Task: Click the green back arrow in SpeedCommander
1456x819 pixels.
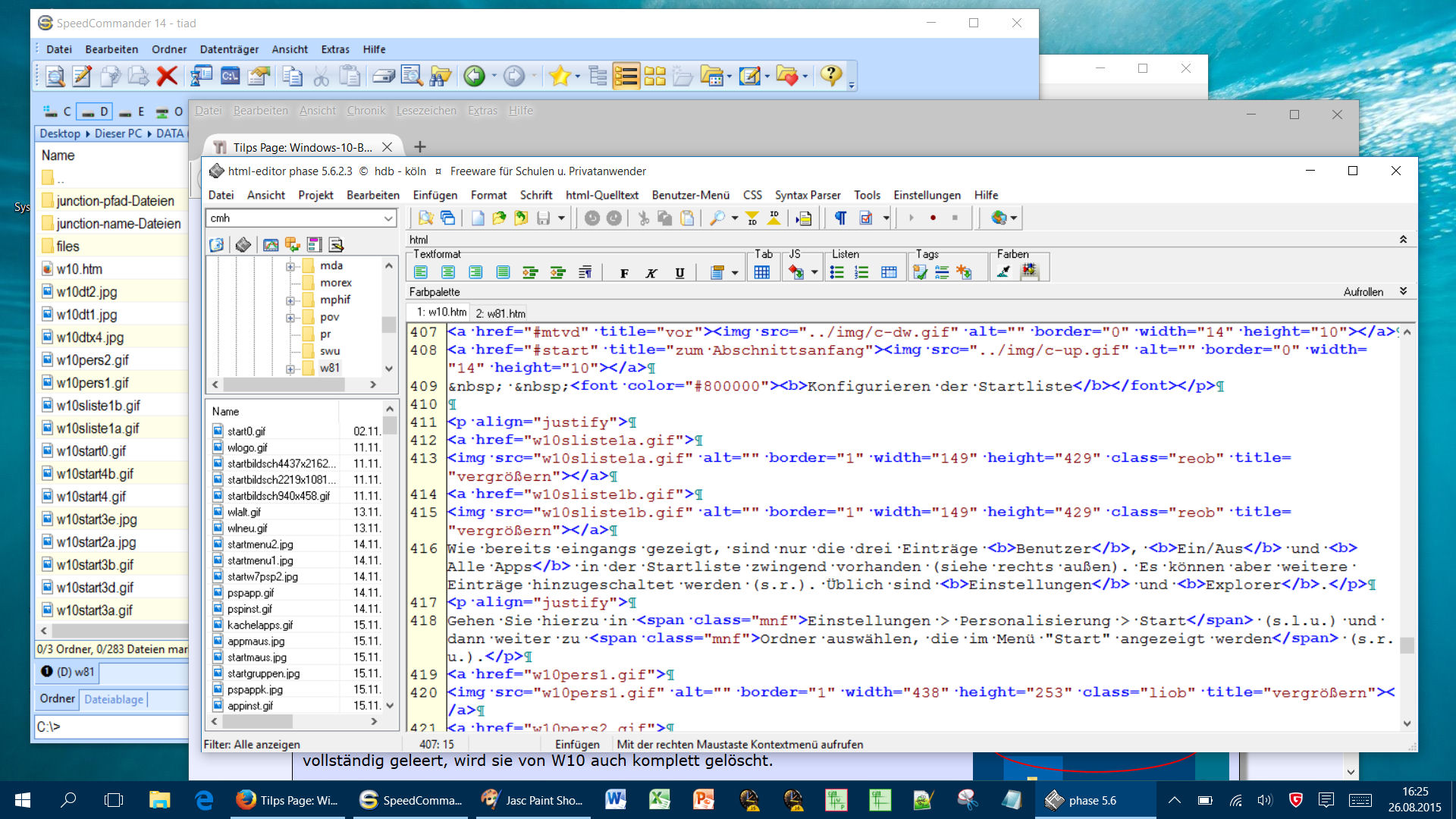Action: pos(475,76)
